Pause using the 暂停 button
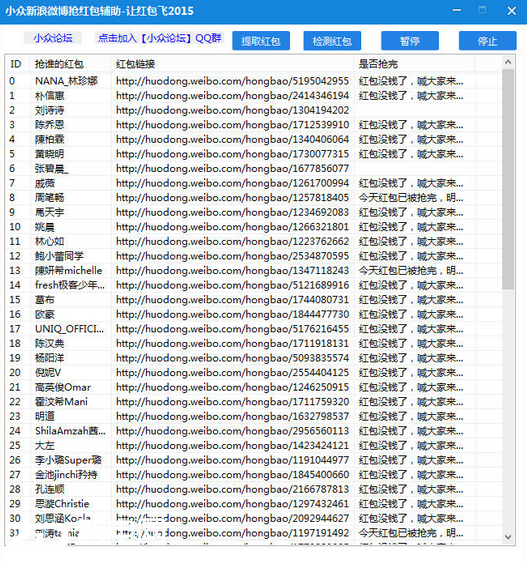 pos(410,41)
